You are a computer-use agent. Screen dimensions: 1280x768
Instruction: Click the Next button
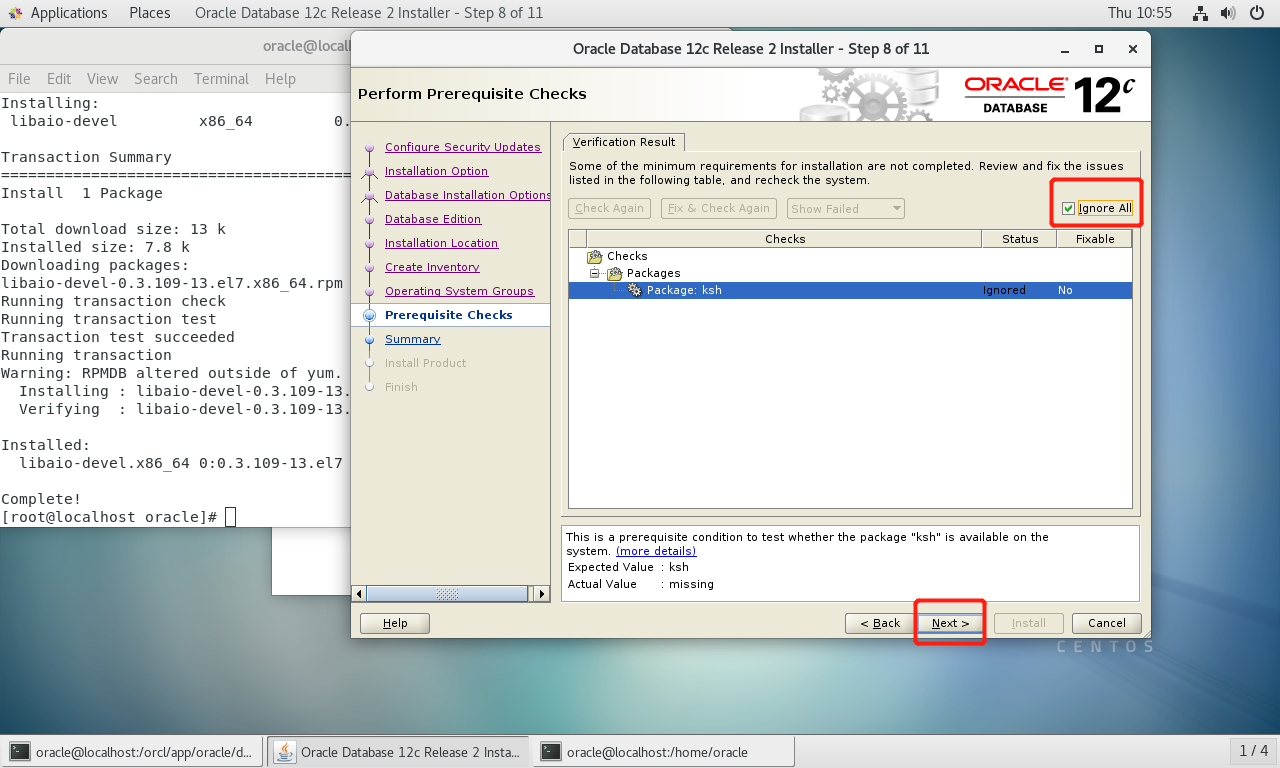tap(950, 623)
